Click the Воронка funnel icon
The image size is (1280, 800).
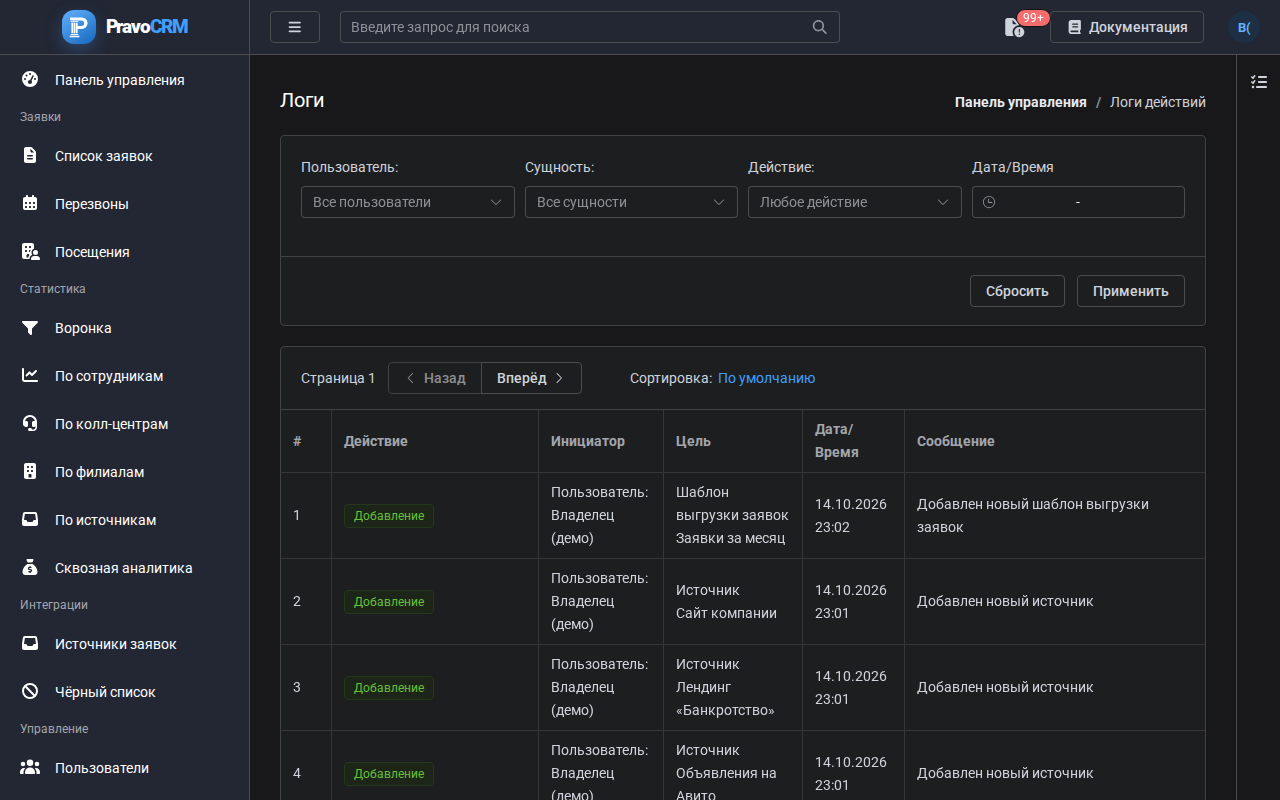coord(30,328)
